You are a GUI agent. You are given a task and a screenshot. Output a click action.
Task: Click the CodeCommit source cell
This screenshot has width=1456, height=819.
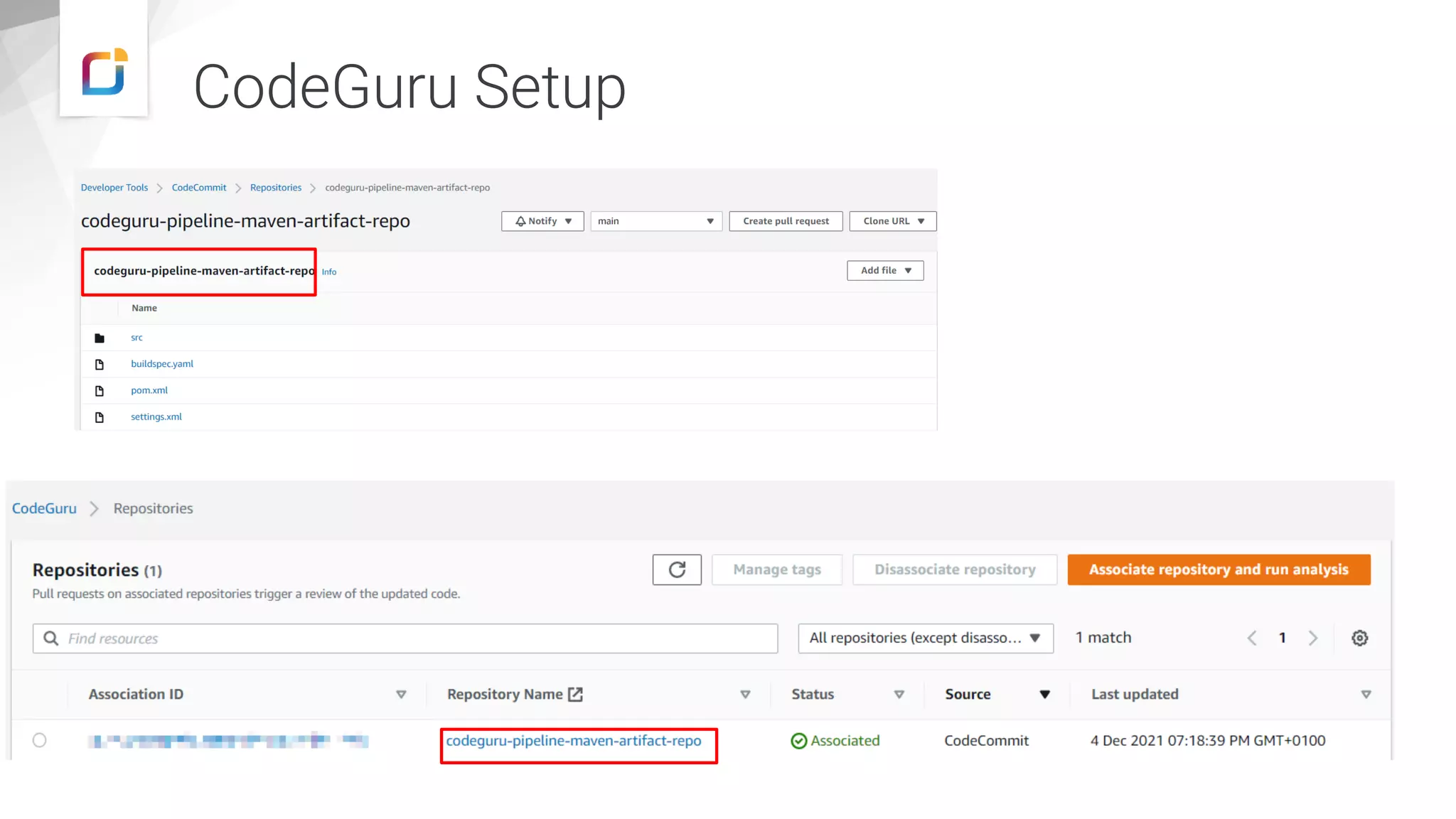(x=986, y=741)
